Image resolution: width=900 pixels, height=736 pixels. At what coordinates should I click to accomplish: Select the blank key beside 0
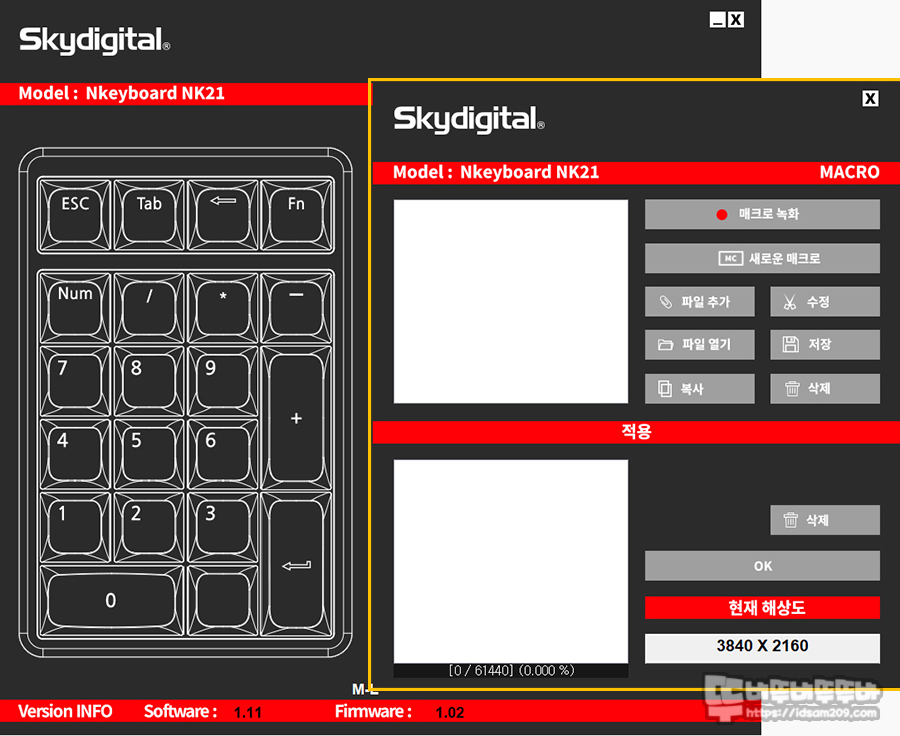(223, 601)
